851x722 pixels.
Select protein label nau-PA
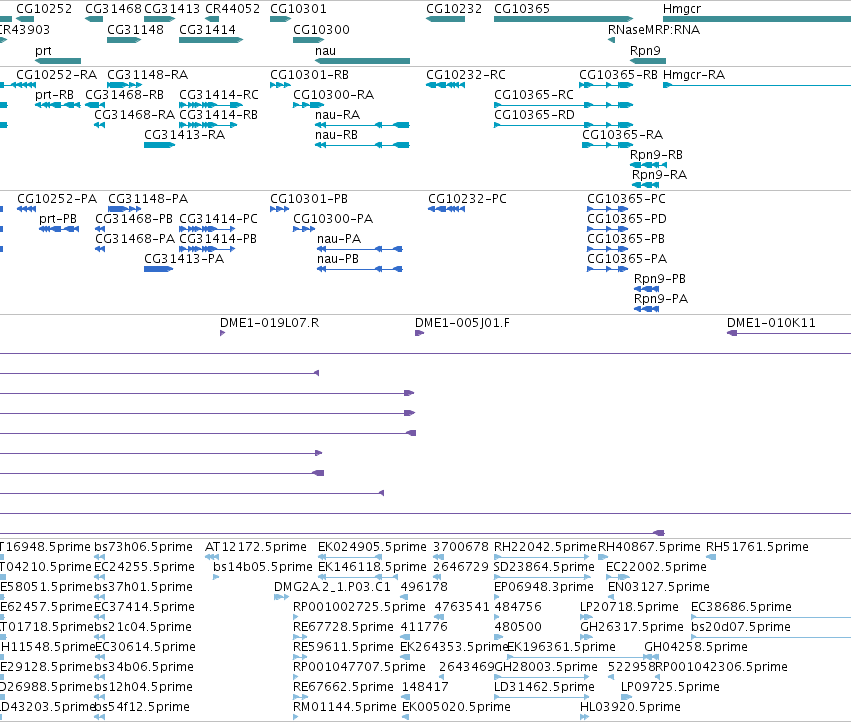(x=339, y=239)
